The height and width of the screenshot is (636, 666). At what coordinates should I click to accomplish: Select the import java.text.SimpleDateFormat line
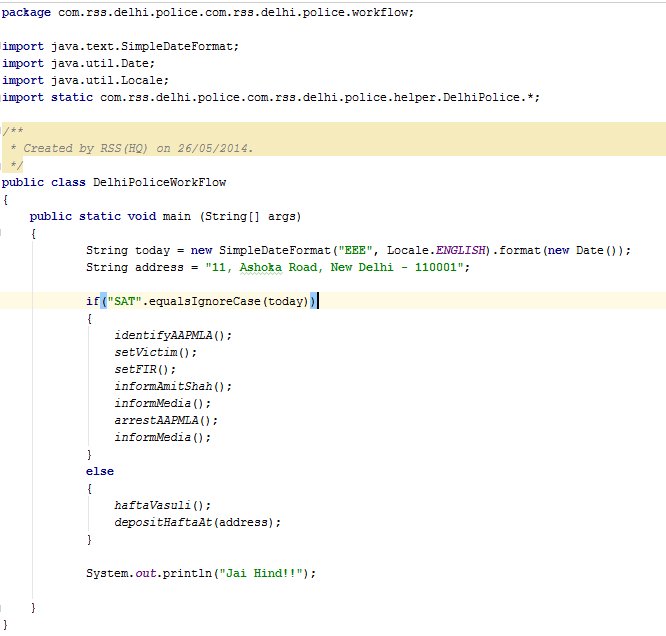tap(120, 46)
